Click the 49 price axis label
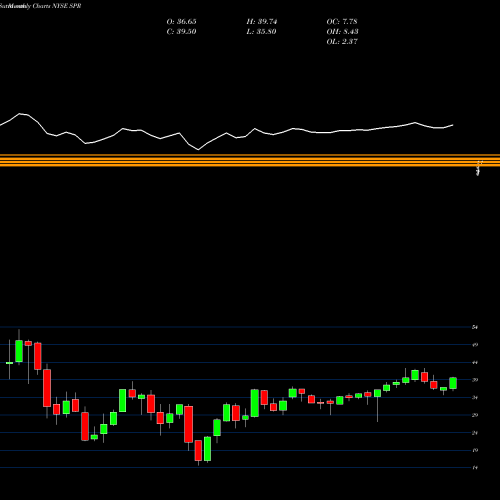 click(475, 345)
